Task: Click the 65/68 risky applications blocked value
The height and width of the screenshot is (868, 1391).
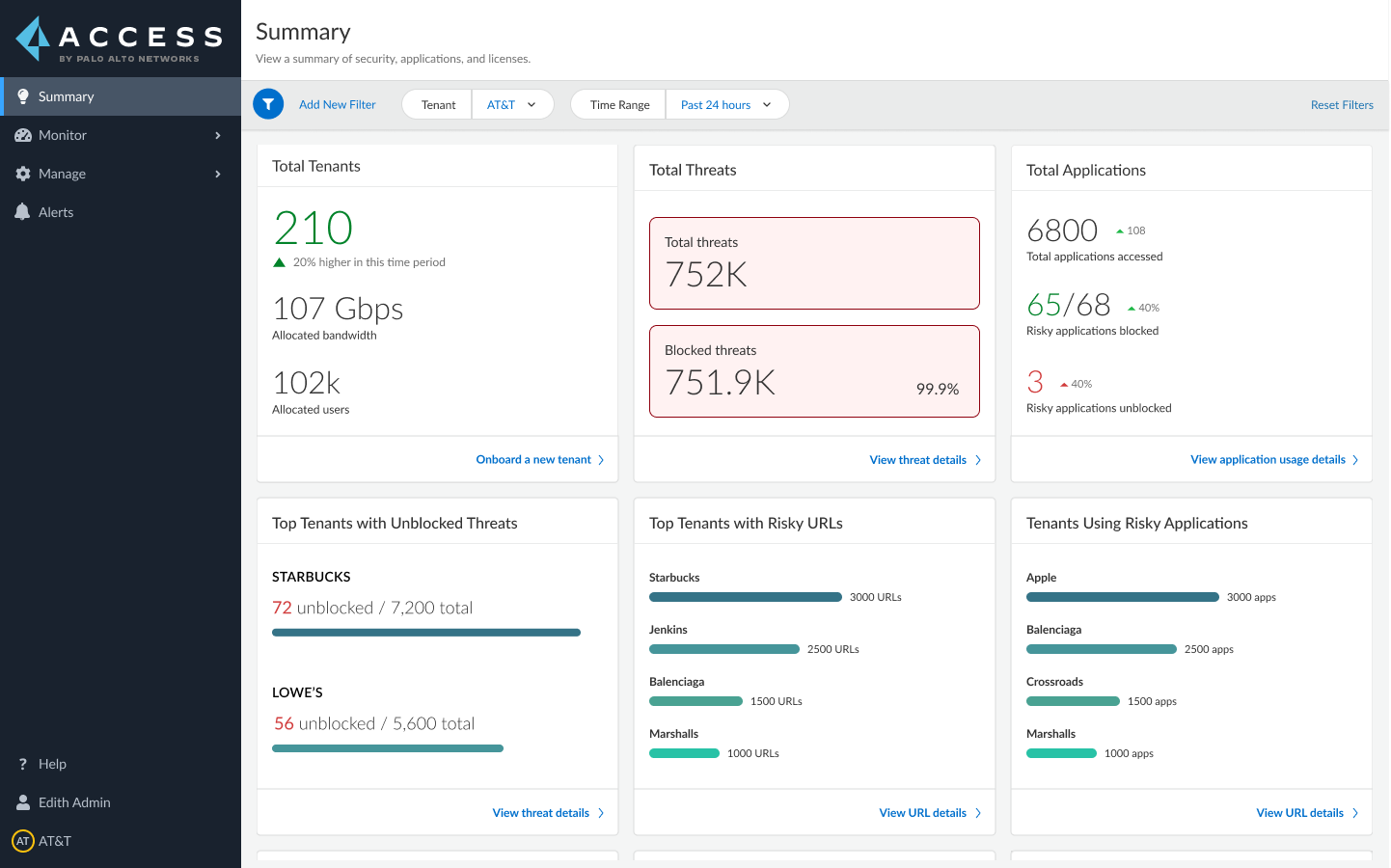Action: click(1069, 305)
